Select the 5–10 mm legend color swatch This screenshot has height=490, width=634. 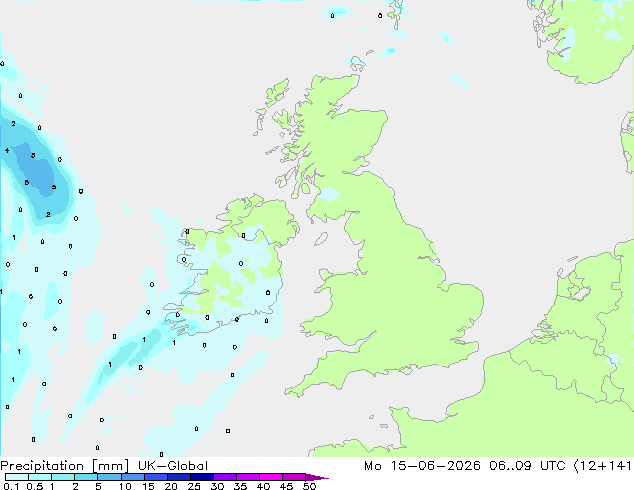tap(109, 477)
